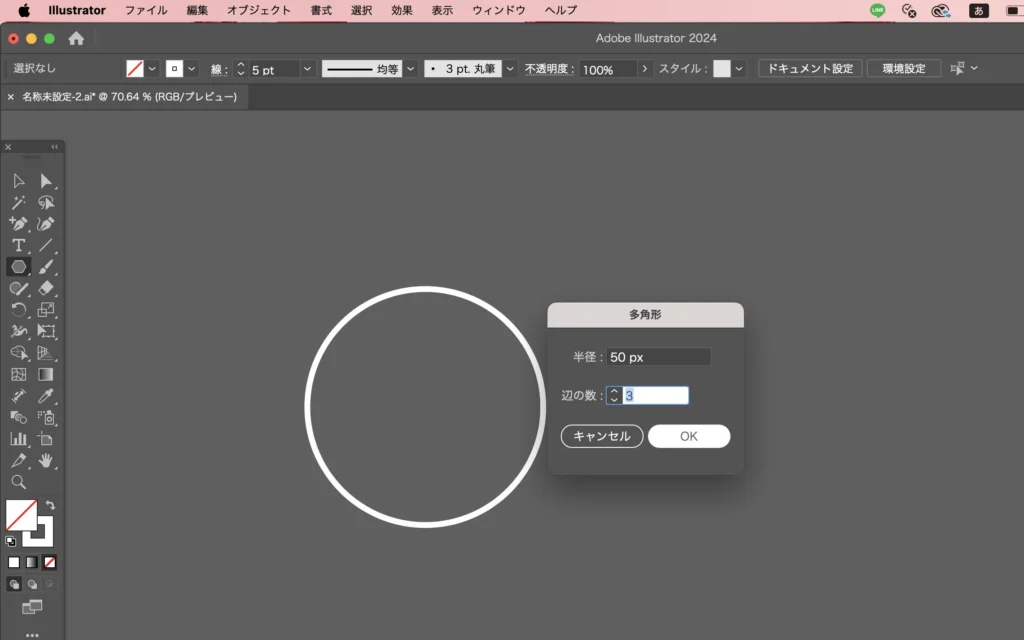
Task: Select the Direct Selection tool
Action: click(46, 181)
